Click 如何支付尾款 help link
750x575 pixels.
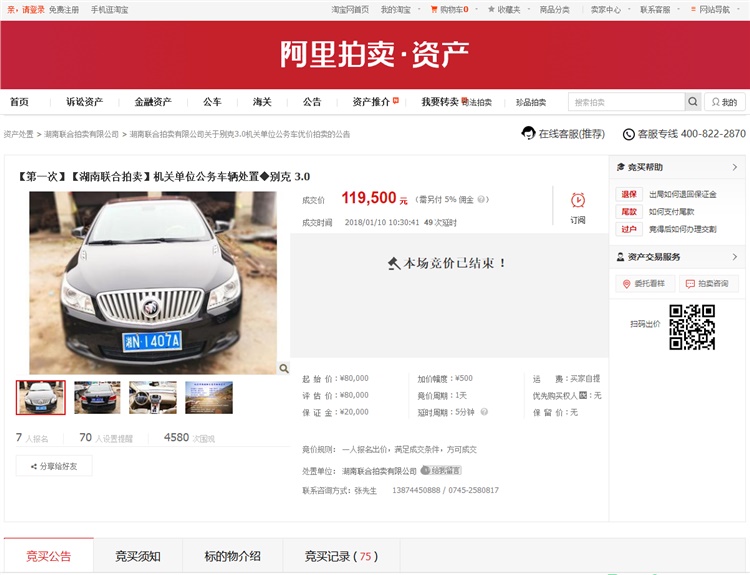(672, 211)
